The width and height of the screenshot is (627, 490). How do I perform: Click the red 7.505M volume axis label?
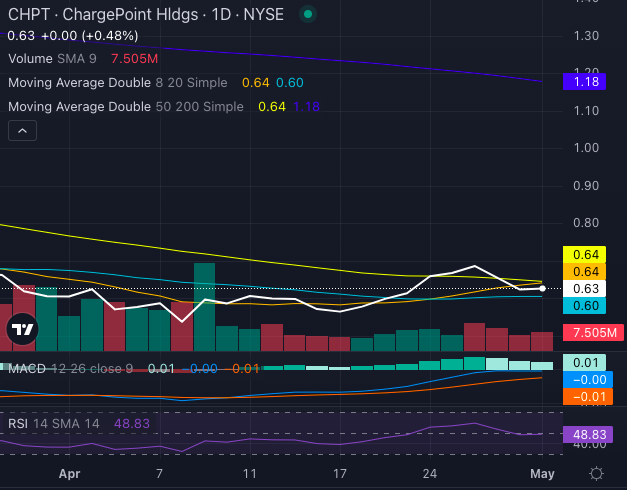(x=593, y=333)
